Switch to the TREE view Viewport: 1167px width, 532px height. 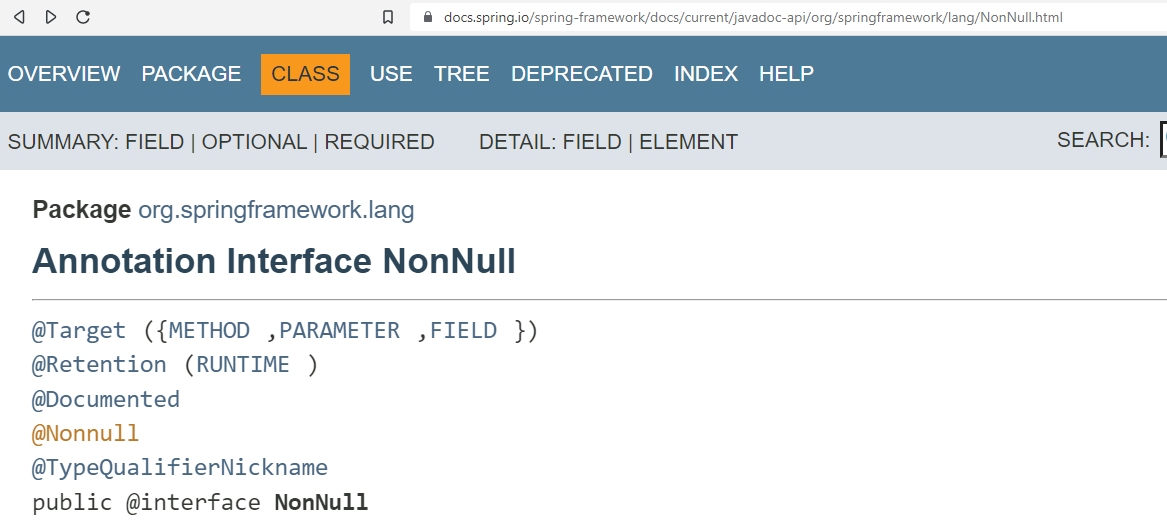[462, 74]
